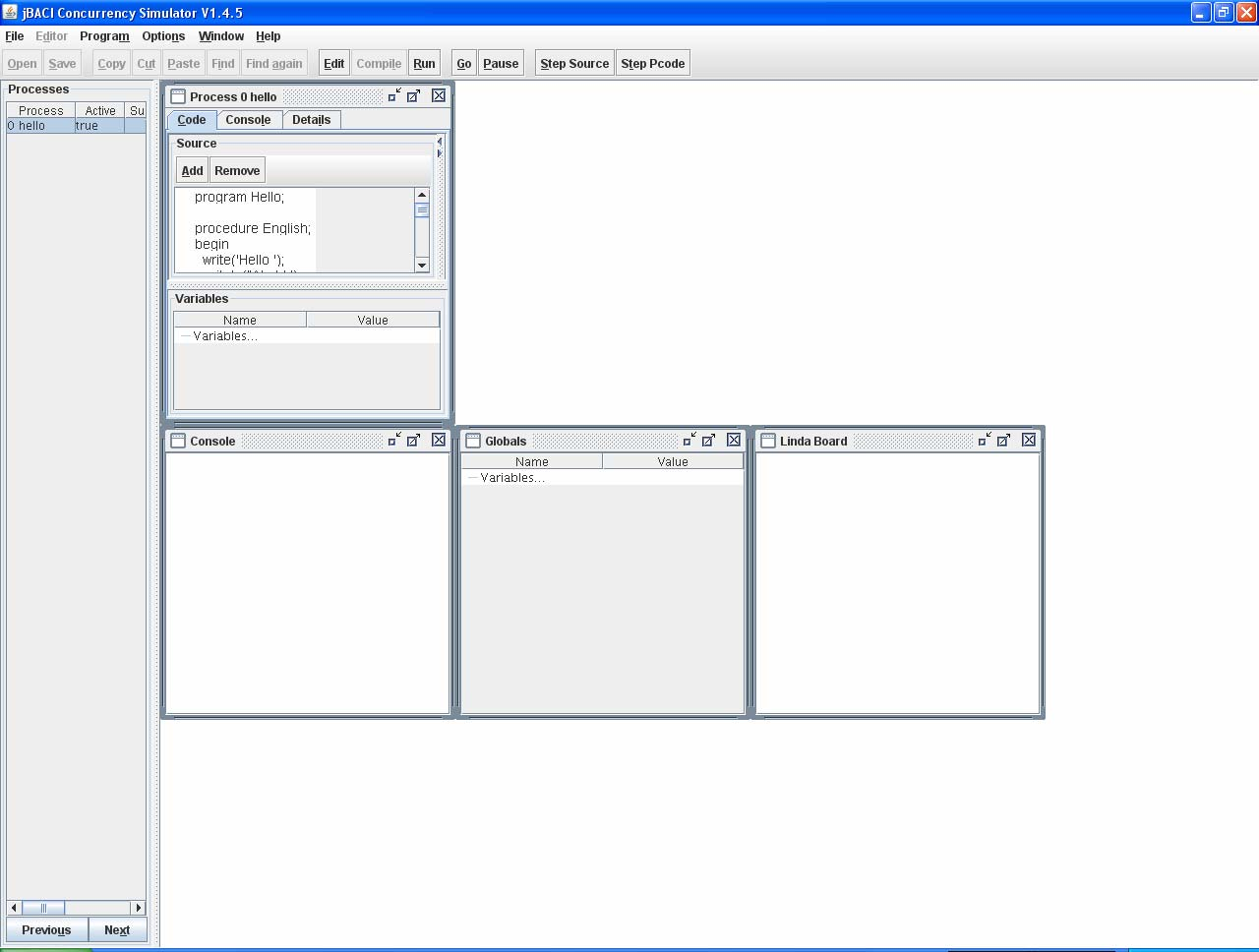Viewport: 1259px width, 952px height.
Task: Iconify the Process 0 hello window
Action: tap(394, 95)
